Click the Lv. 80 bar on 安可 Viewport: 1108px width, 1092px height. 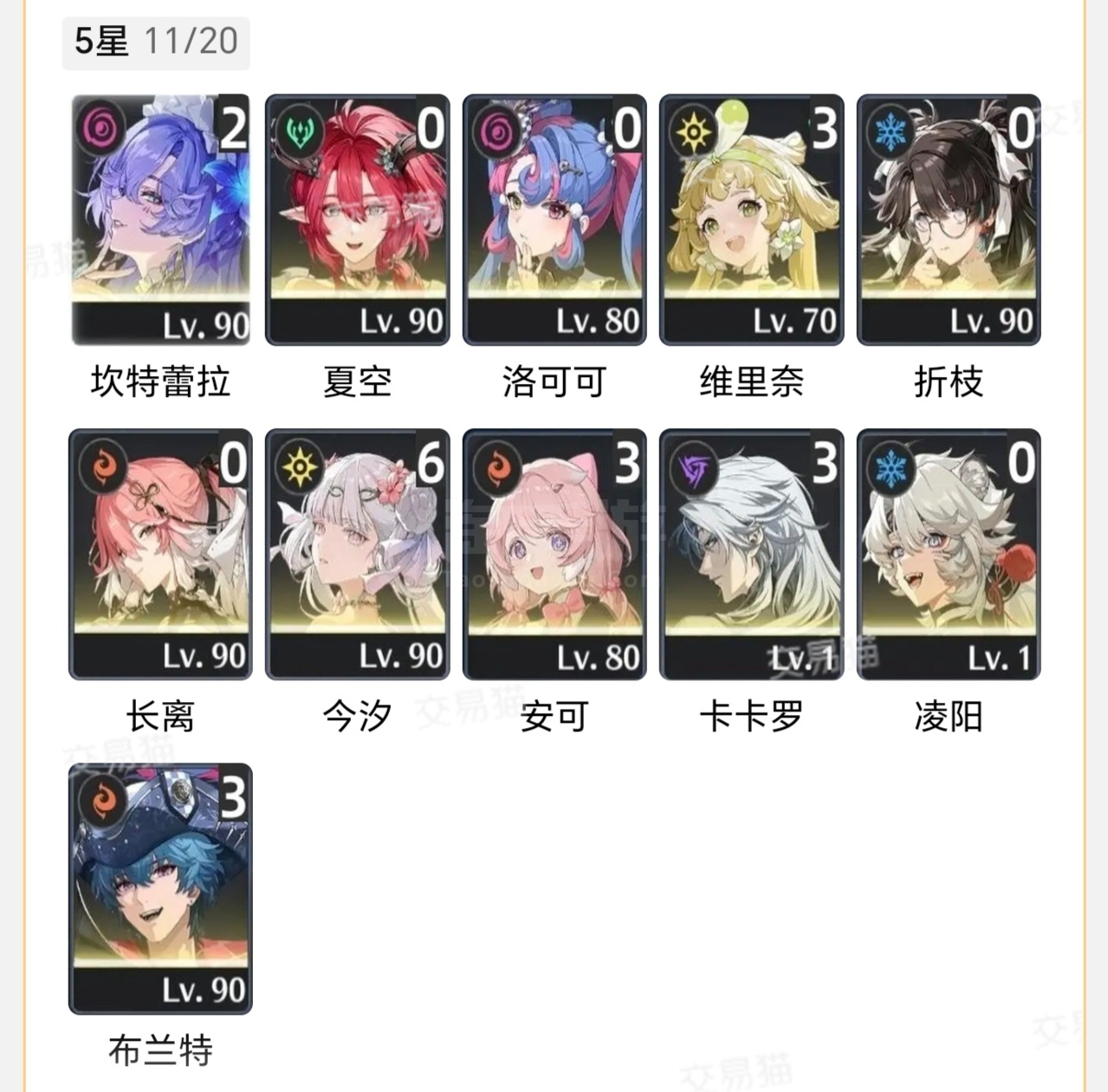tap(554, 658)
